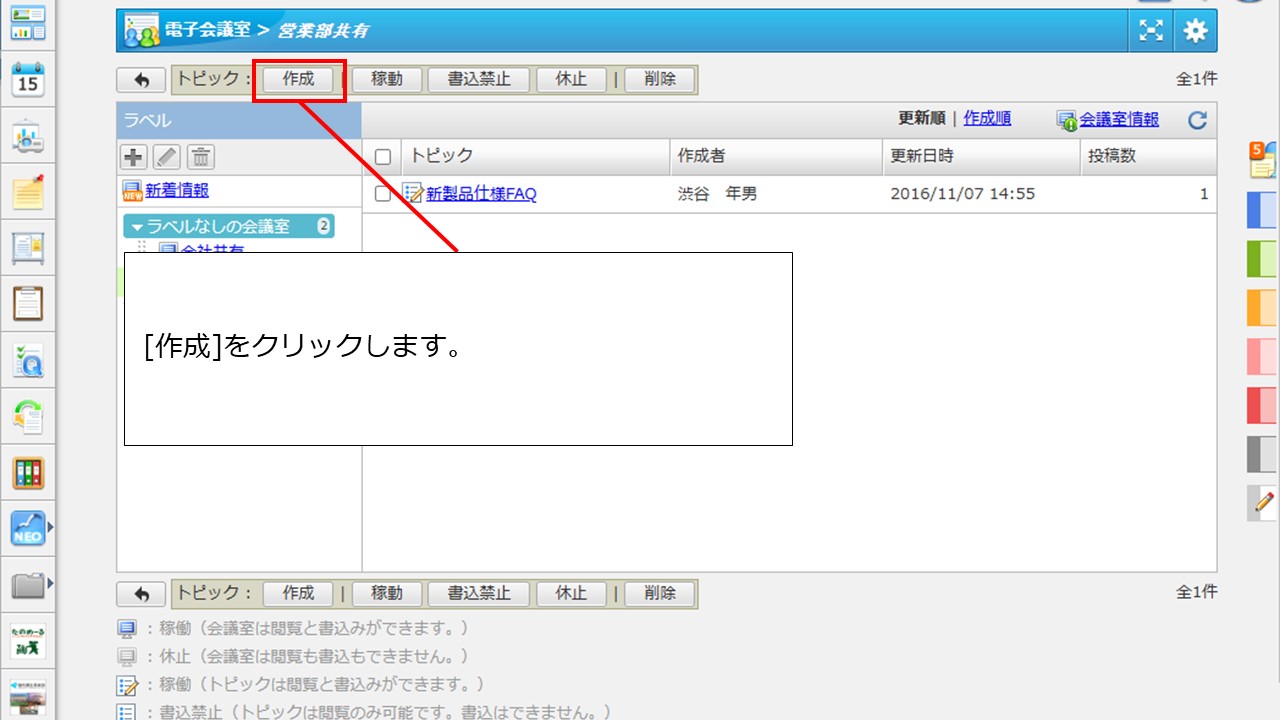The image size is (1280, 720).
Task: Click 削除 in the lower toolbar
Action: tap(660, 594)
